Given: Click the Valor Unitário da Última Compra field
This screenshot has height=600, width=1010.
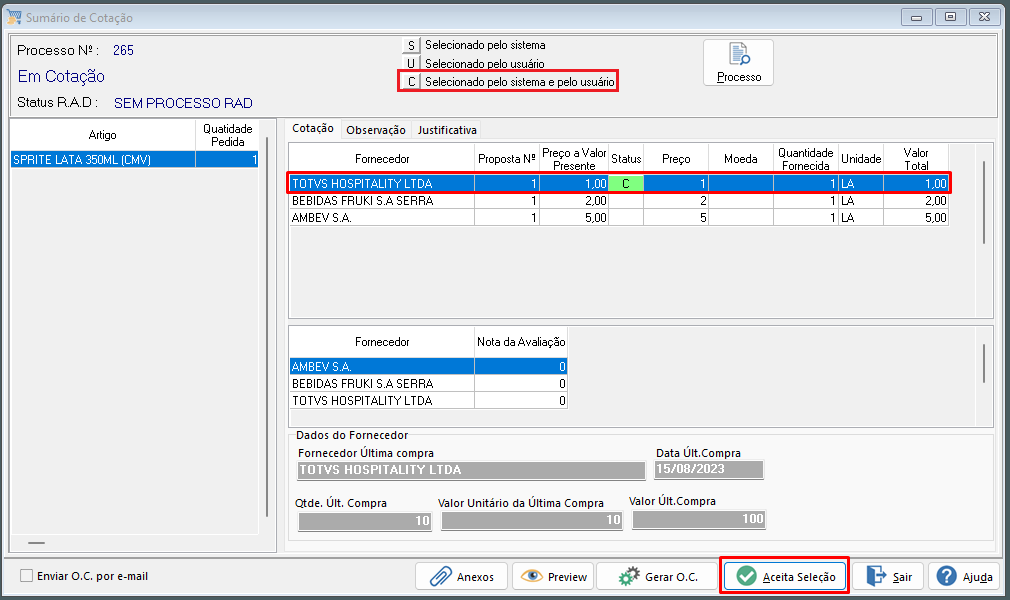Looking at the screenshot, I should pos(531,520).
